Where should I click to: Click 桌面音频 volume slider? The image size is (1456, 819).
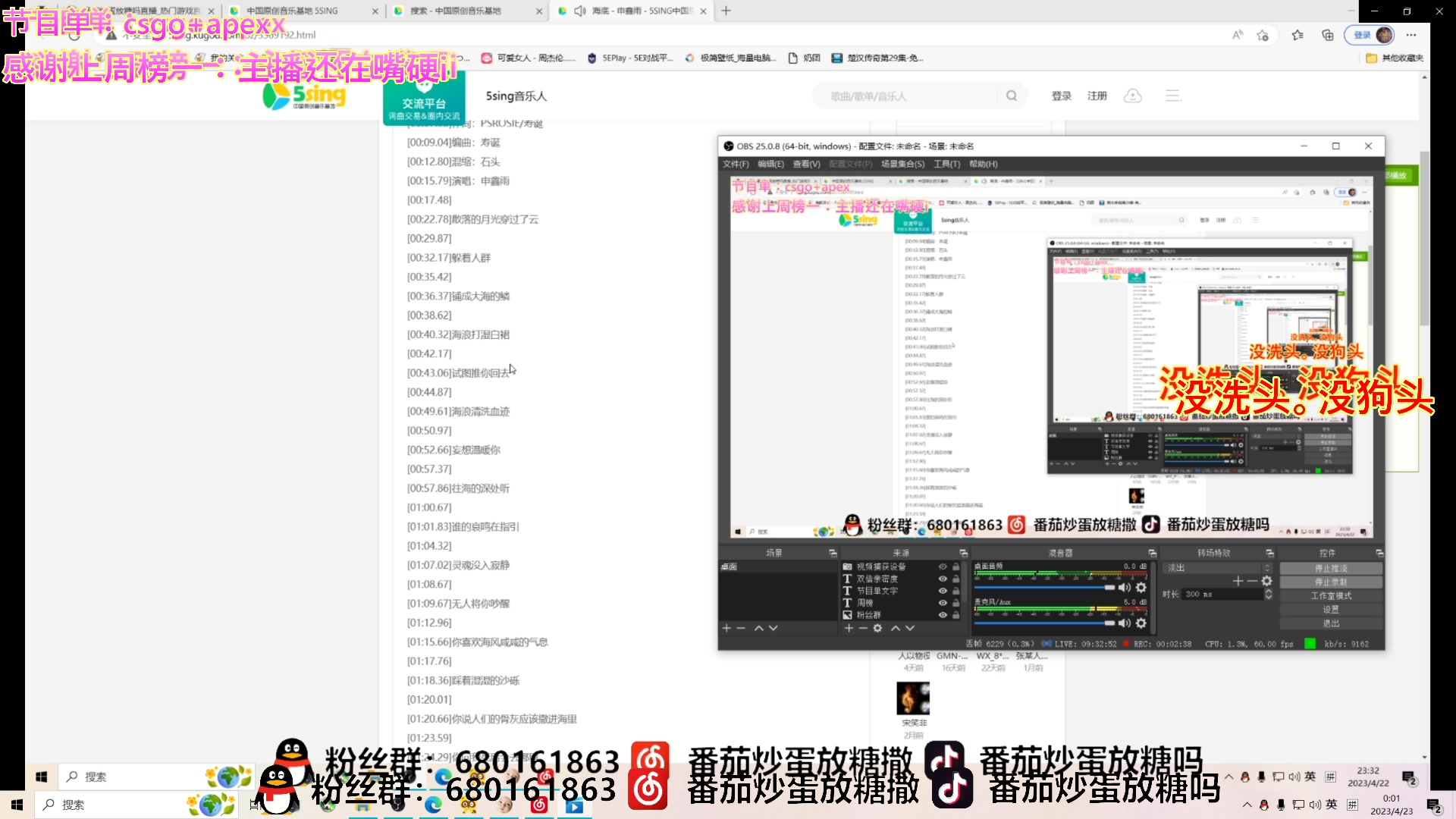(x=1044, y=588)
